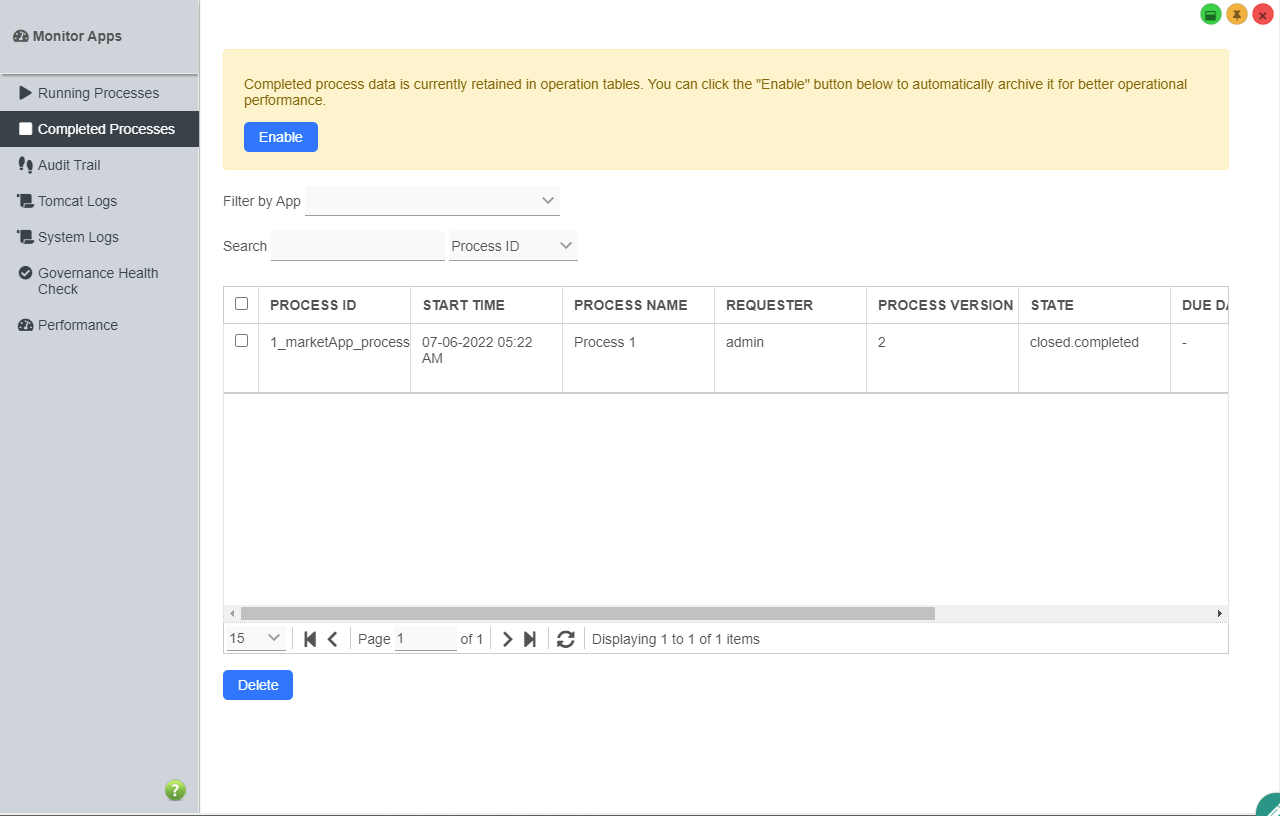Click the table's horizontal scrollbar thumb
Screen dimensions: 1280x816
(x=587, y=613)
